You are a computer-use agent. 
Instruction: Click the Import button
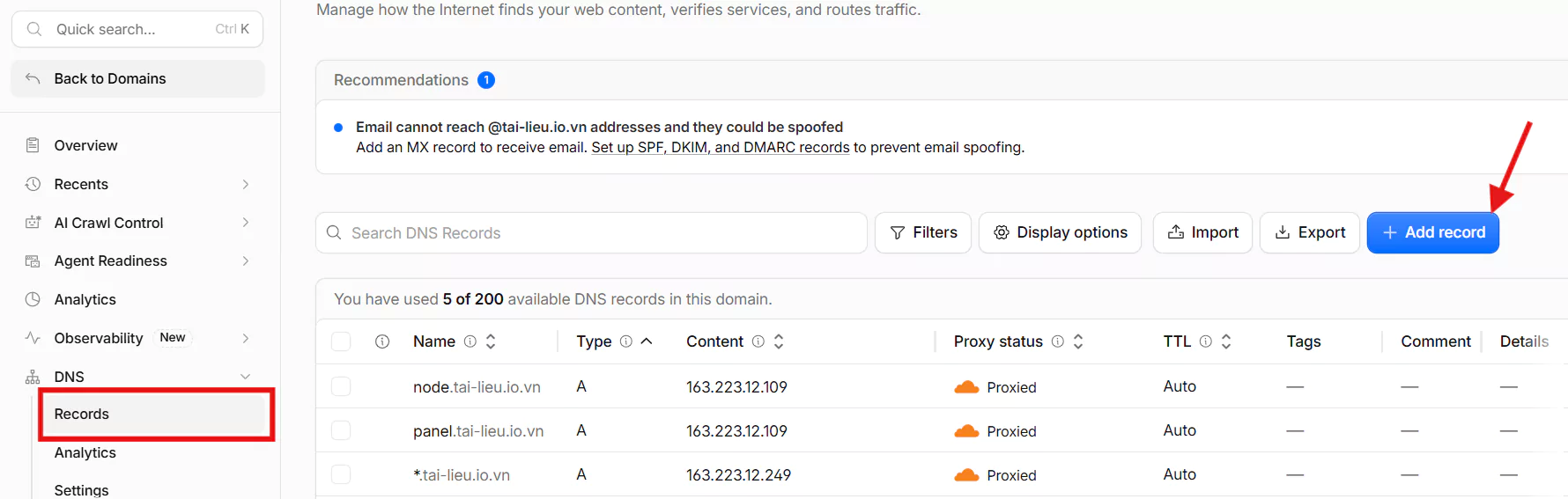(1202, 232)
